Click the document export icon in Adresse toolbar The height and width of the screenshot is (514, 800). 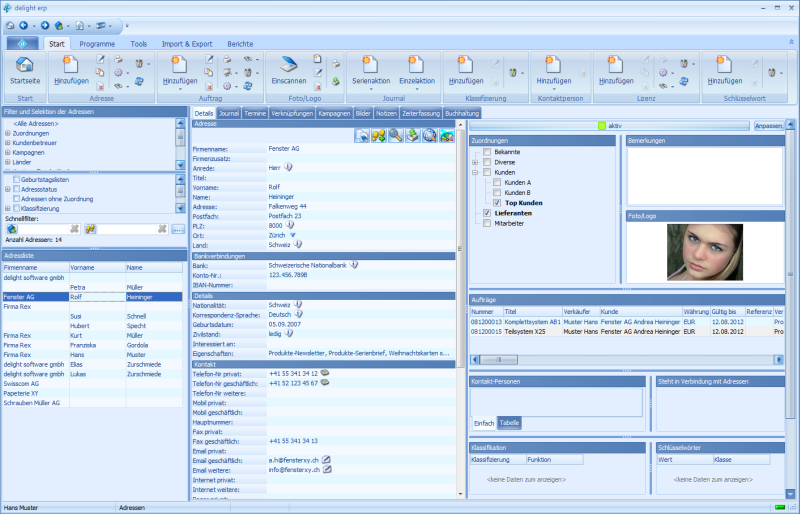pos(362,135)
